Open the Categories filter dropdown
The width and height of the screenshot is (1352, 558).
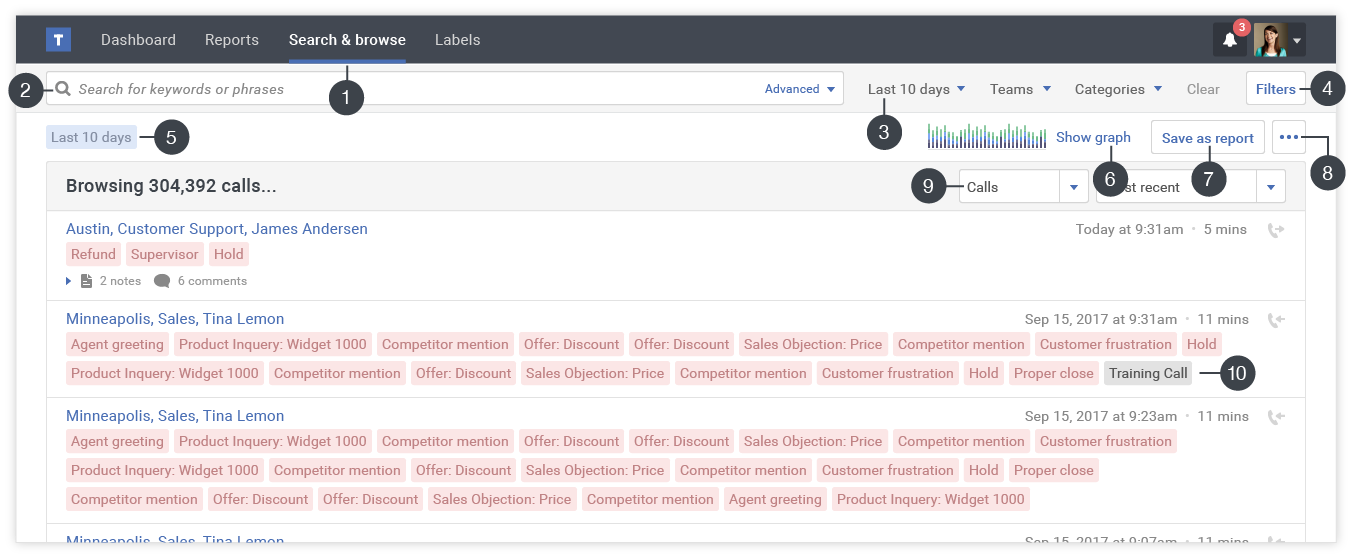click(1117, 89)
